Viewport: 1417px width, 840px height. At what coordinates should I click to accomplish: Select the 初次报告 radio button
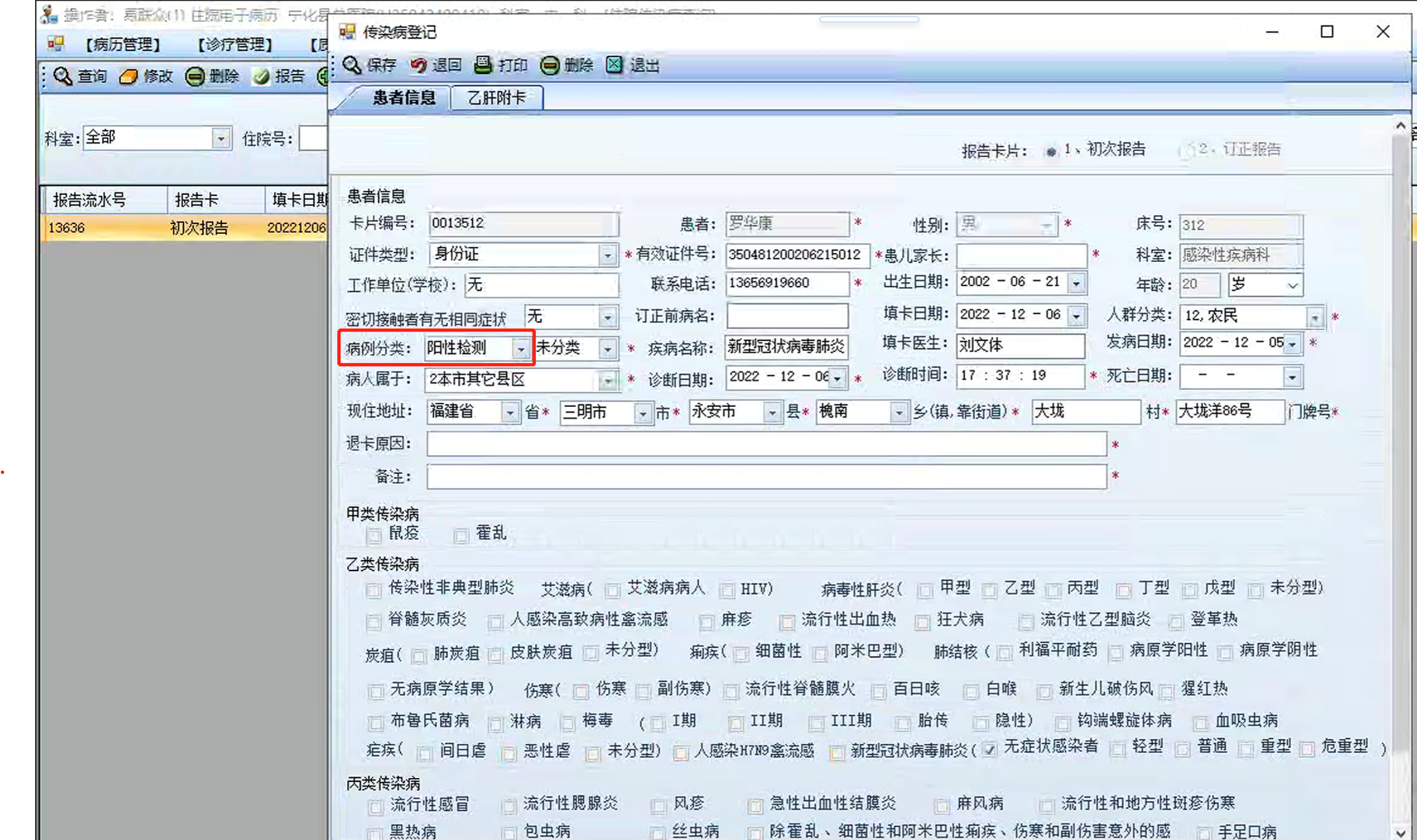tap(1051, 151)
